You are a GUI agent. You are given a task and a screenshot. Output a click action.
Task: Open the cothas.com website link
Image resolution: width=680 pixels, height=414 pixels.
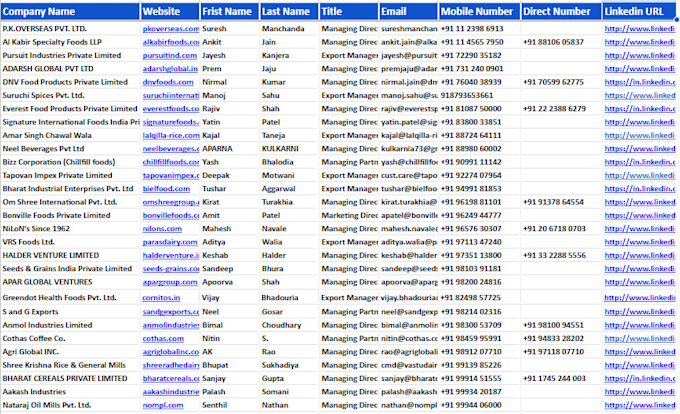pos(163,338)
